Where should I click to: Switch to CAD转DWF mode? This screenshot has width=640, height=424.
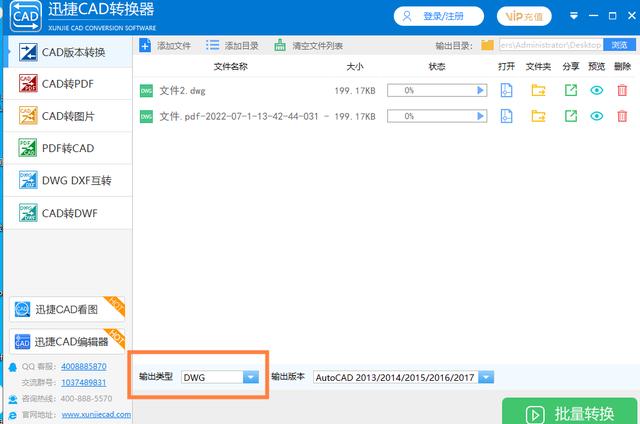pos(68,213)
